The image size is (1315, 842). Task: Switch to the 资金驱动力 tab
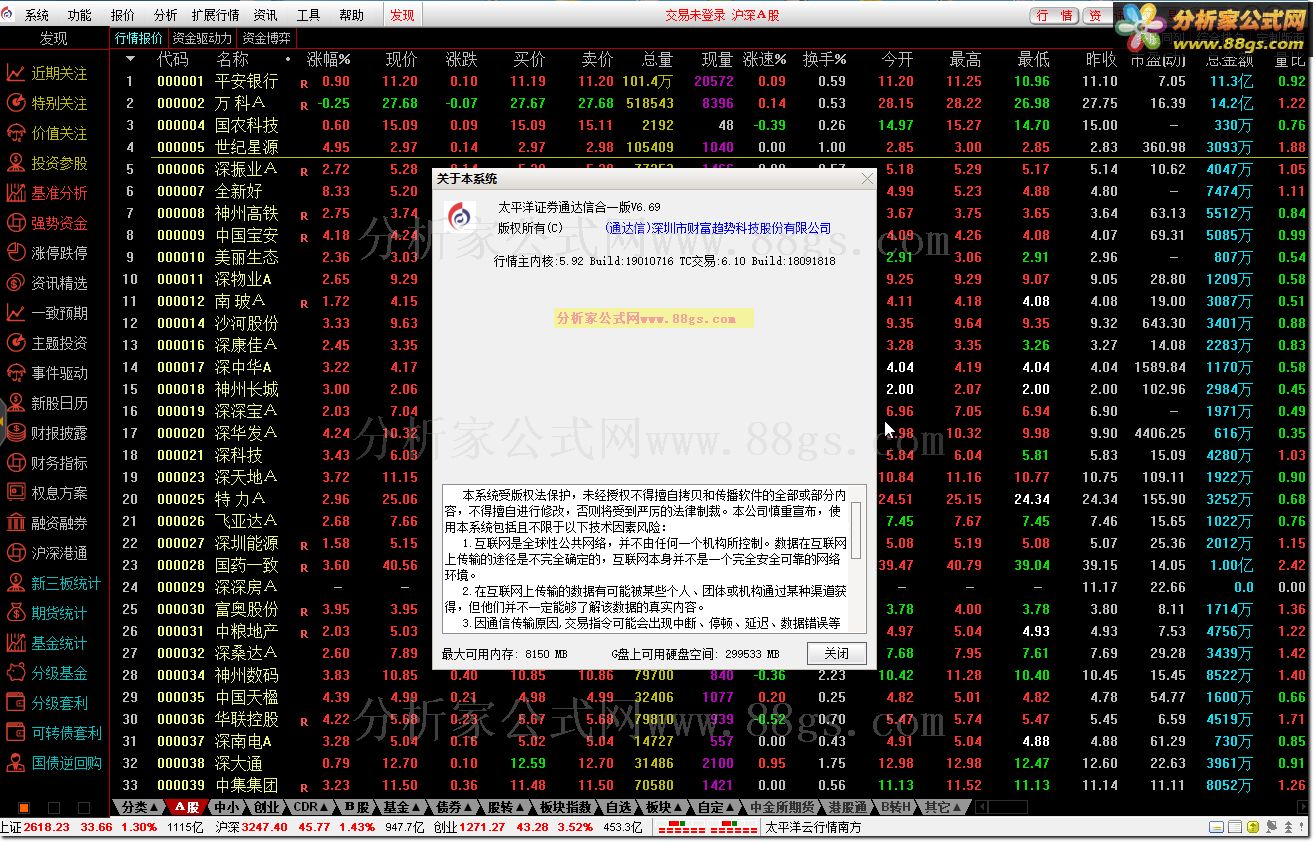tap(202, 38)
